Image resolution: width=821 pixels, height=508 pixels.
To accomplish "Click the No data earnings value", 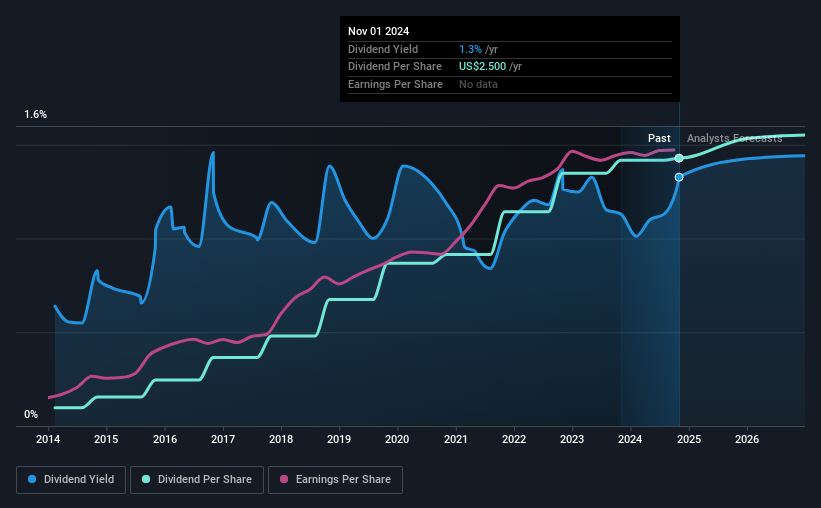I will (479, 84).
